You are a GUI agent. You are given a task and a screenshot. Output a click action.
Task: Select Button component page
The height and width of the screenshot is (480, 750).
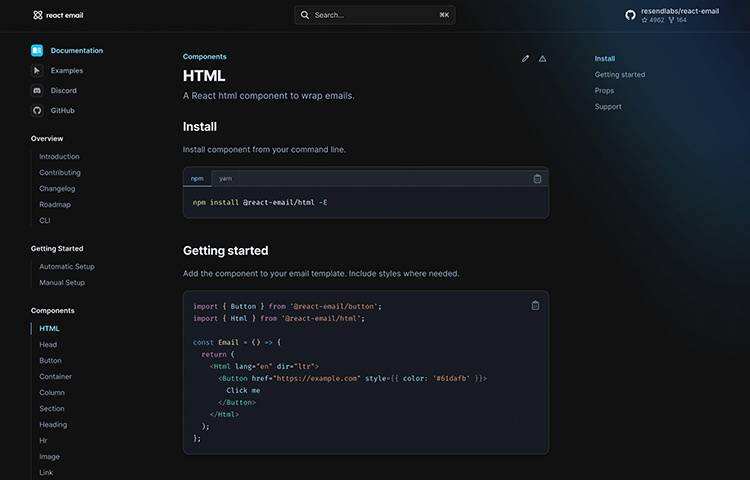pyautogui.click(x=50, y=360)
